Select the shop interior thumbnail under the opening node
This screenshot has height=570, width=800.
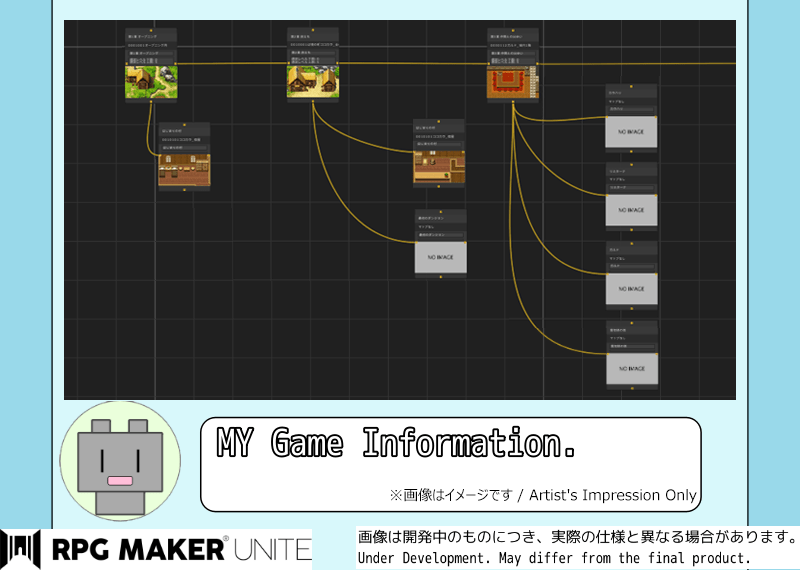(x=184, y=169)
